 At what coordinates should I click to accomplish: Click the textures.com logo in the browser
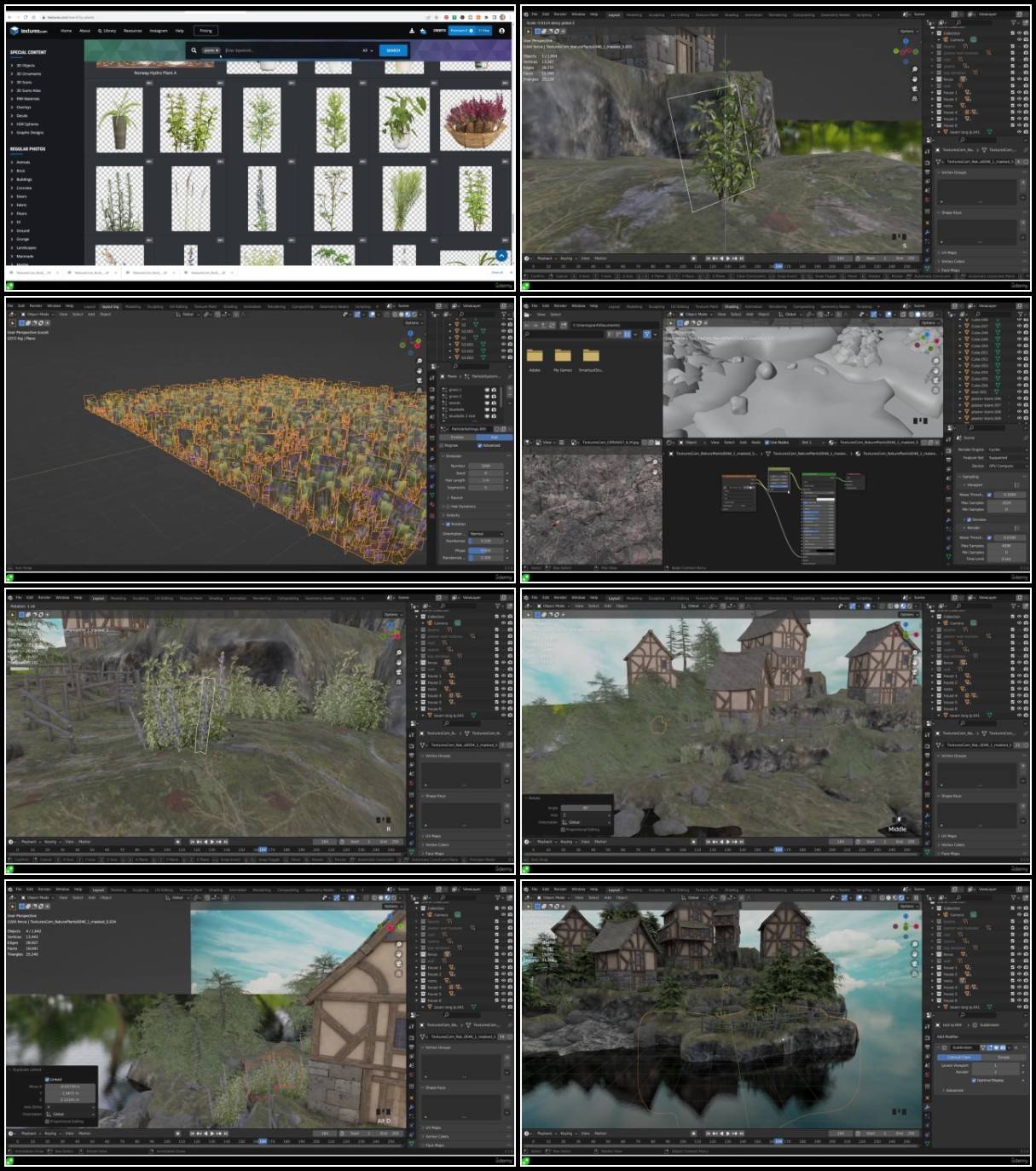[x=28, y=31]
